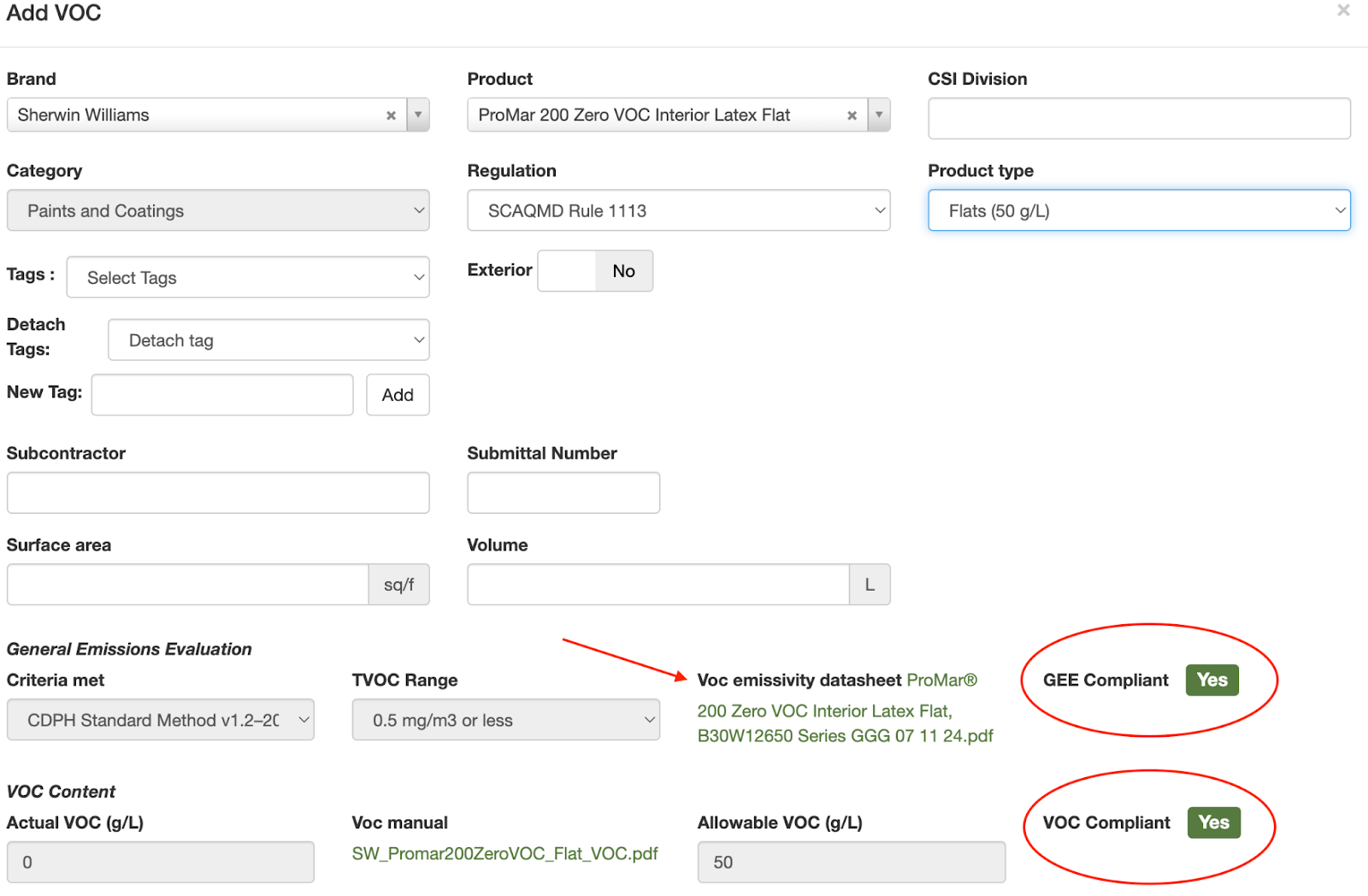Click the Add button for new tag
The image size is (1368, 896).
coord(398,395)
